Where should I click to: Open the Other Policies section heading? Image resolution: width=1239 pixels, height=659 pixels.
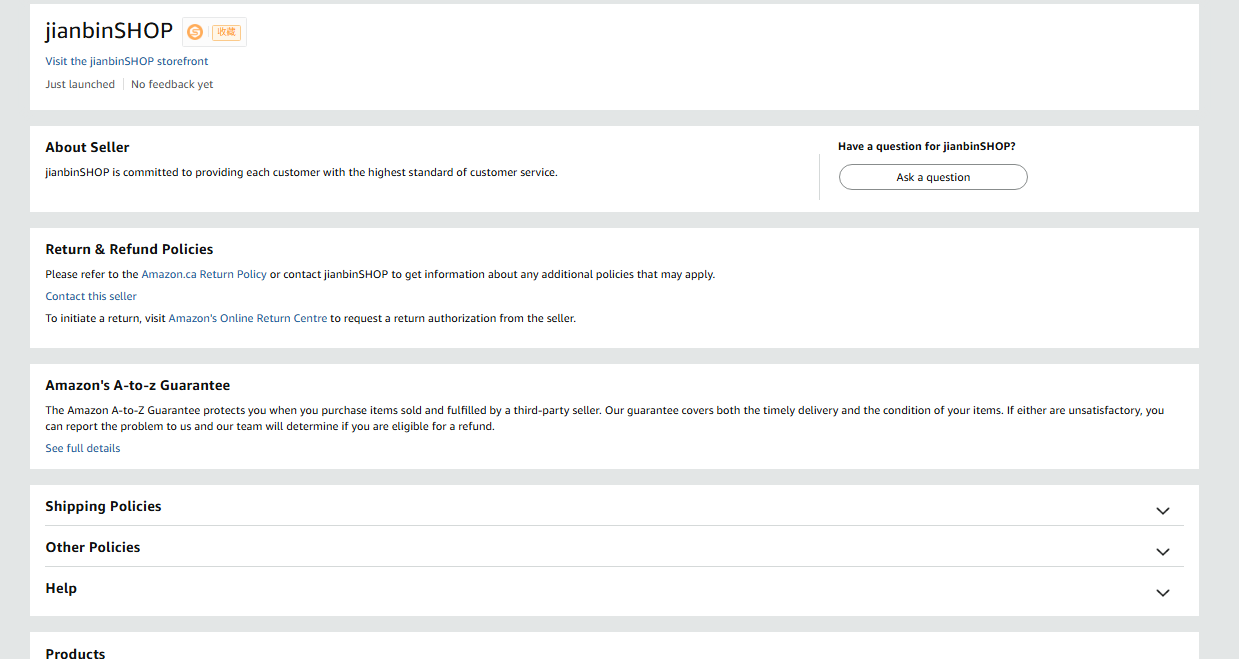click(93, 547)
